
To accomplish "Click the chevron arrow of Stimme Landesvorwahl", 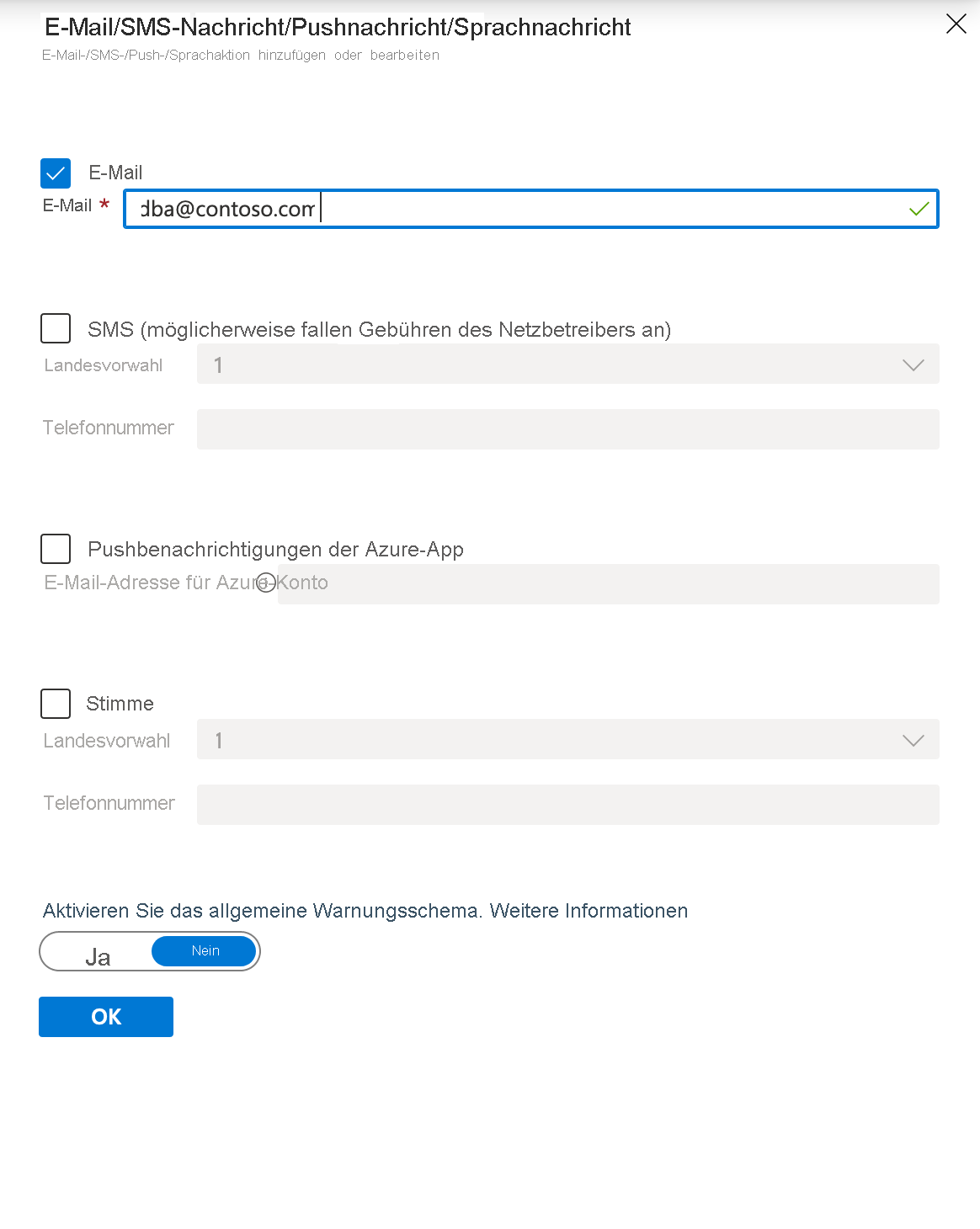I will click(x=913, y=740).
